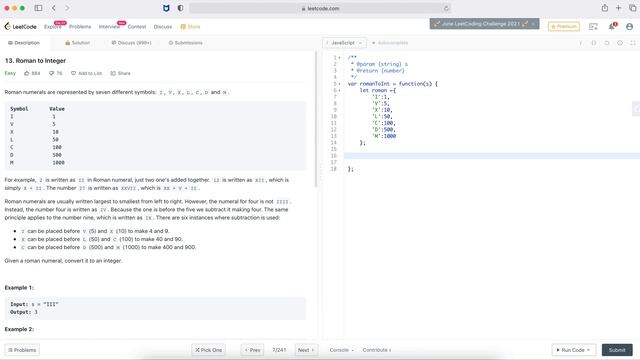The height and width of the screenshot is (360, 640).
Task: Click the privacy report half-shield icon
Action: (180, 8)
